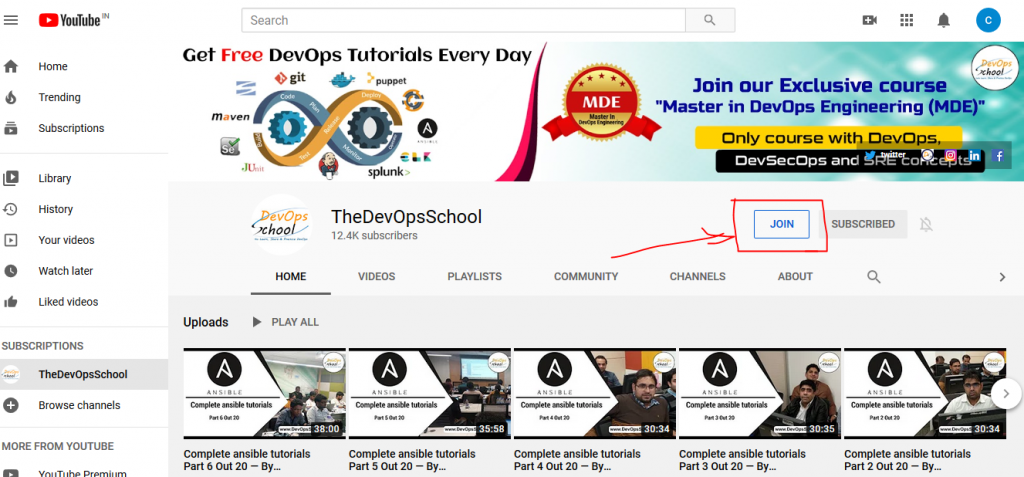Switch to the ABOUT tab
1024x477 pixels.
coord(795,276)
